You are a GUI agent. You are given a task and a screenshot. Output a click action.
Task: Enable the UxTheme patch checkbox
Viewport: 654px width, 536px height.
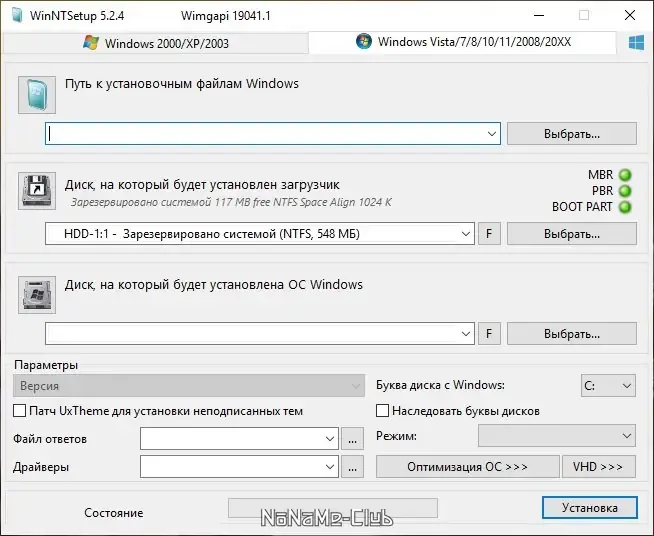[x=20, y=411]
